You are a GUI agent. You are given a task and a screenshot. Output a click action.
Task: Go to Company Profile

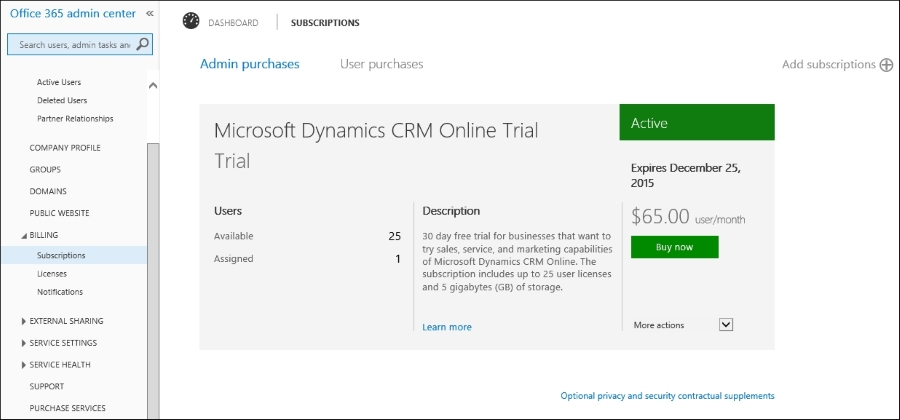[65, 148]
